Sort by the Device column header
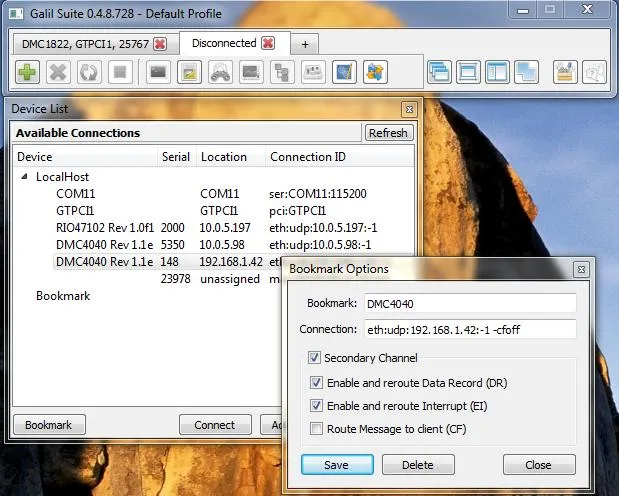 (86, 157)
